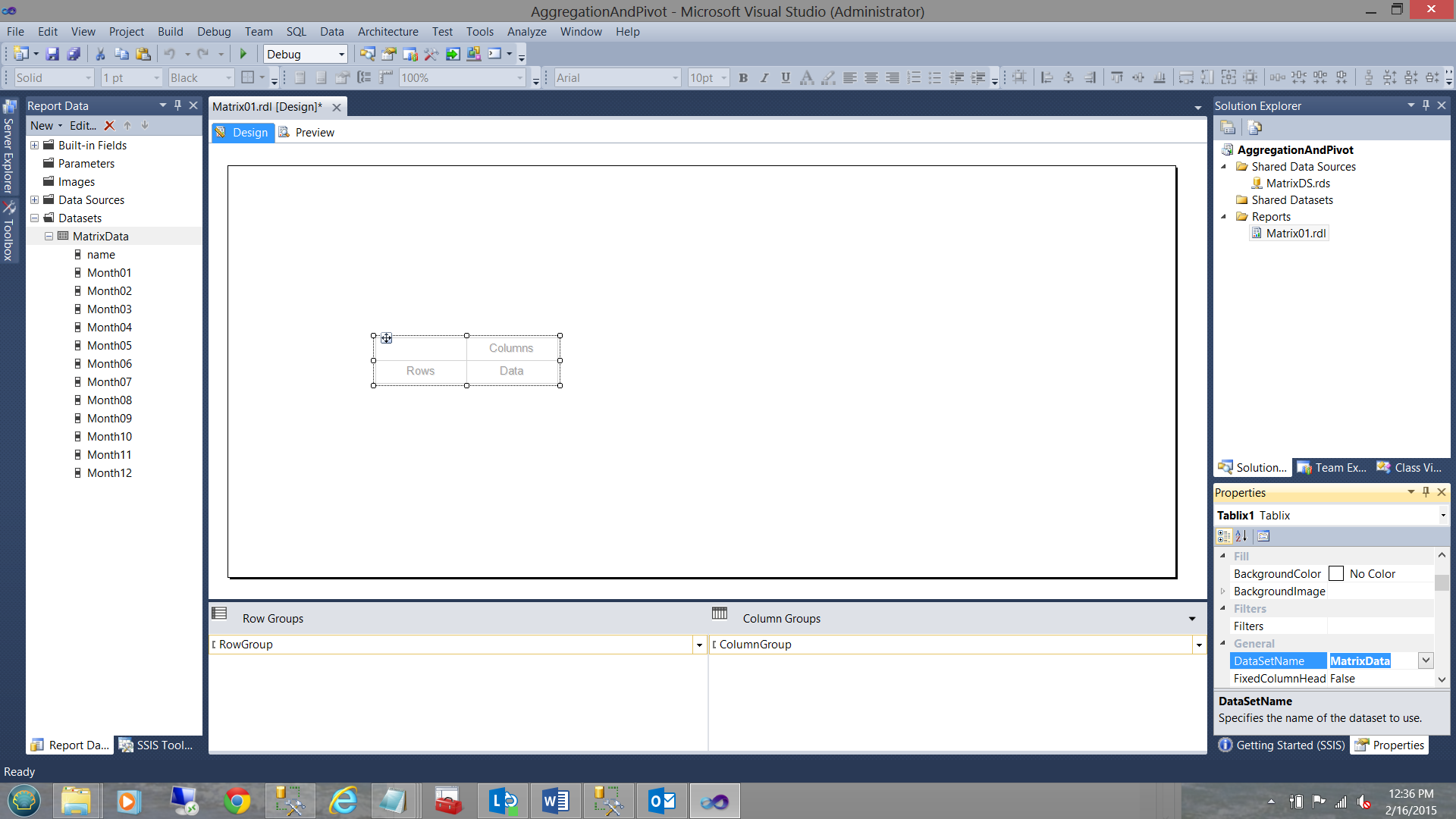Delete item with red X in Report Data
1456x819 pixels.
coord(109,126)
